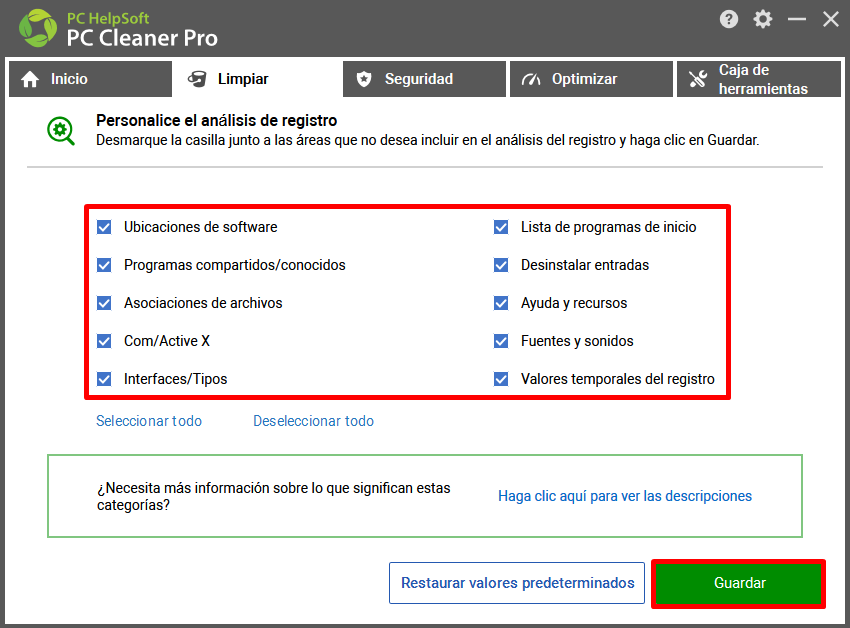Click the home icon in Inicio tab

tap(30, 79)
